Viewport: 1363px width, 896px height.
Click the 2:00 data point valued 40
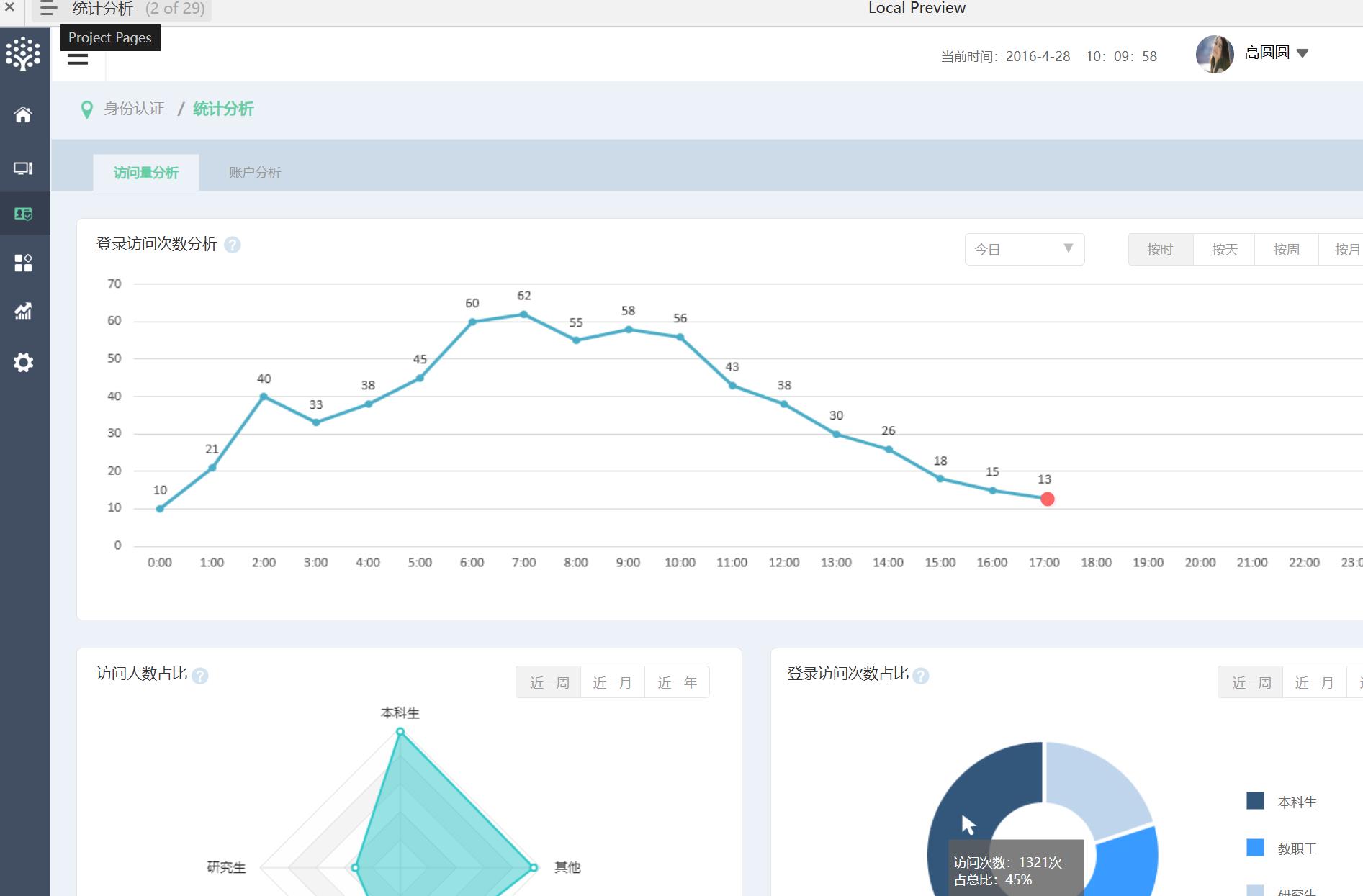(264, 397)
